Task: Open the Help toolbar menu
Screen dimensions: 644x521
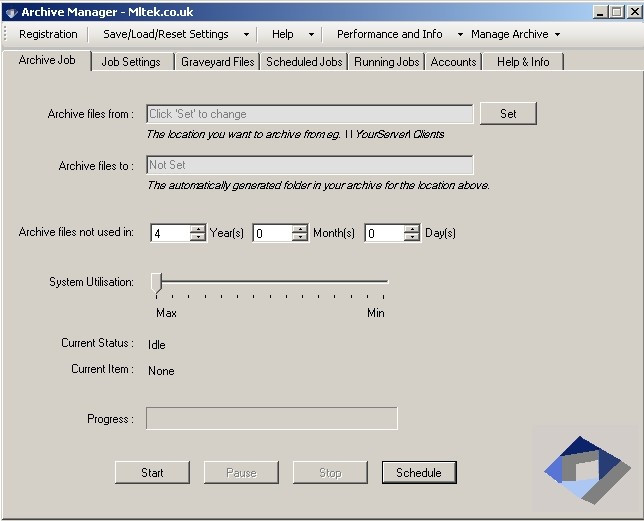Action: (283, 34)
